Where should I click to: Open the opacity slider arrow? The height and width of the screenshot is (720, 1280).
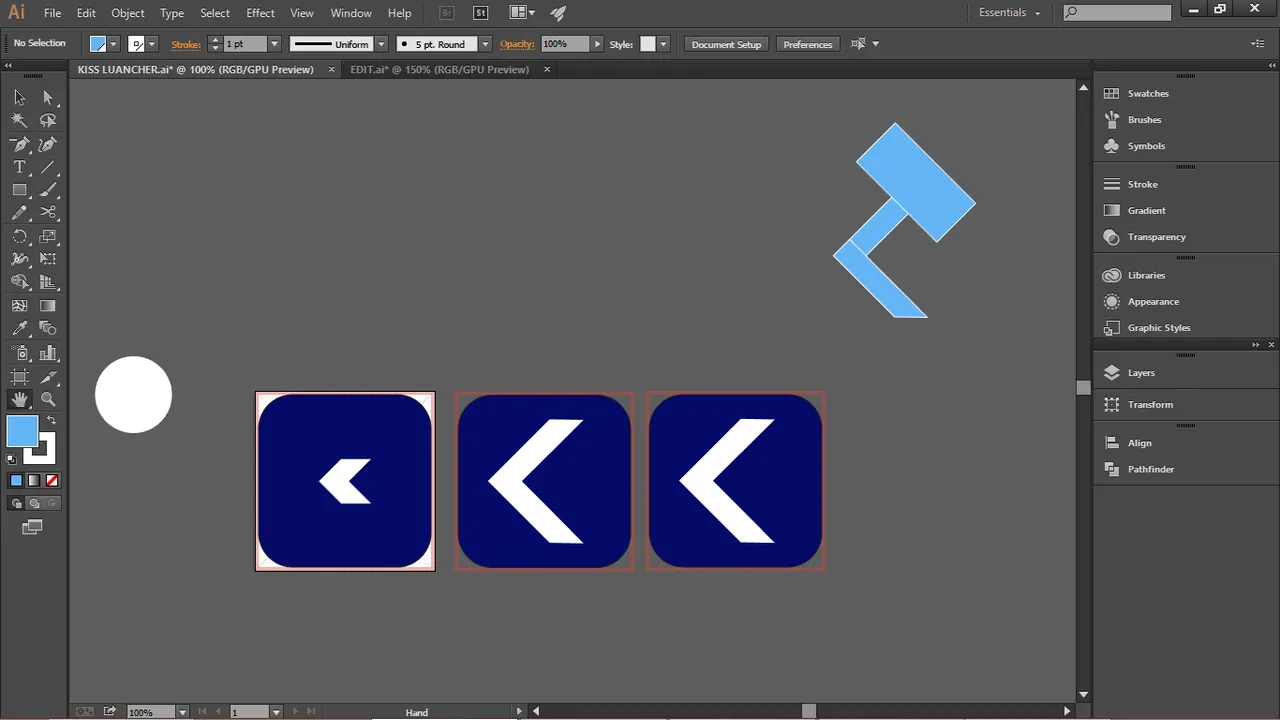pyautogui.click(x=598, y=44)
